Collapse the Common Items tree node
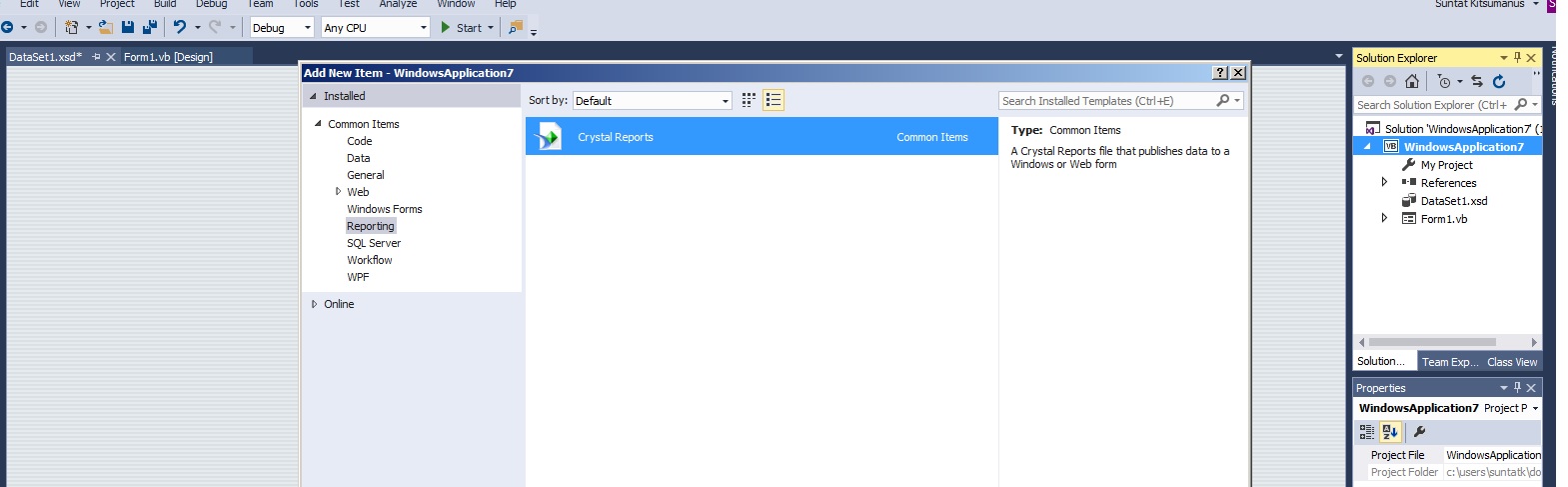This screenshot has width=1568, height=487. [319, 124]
